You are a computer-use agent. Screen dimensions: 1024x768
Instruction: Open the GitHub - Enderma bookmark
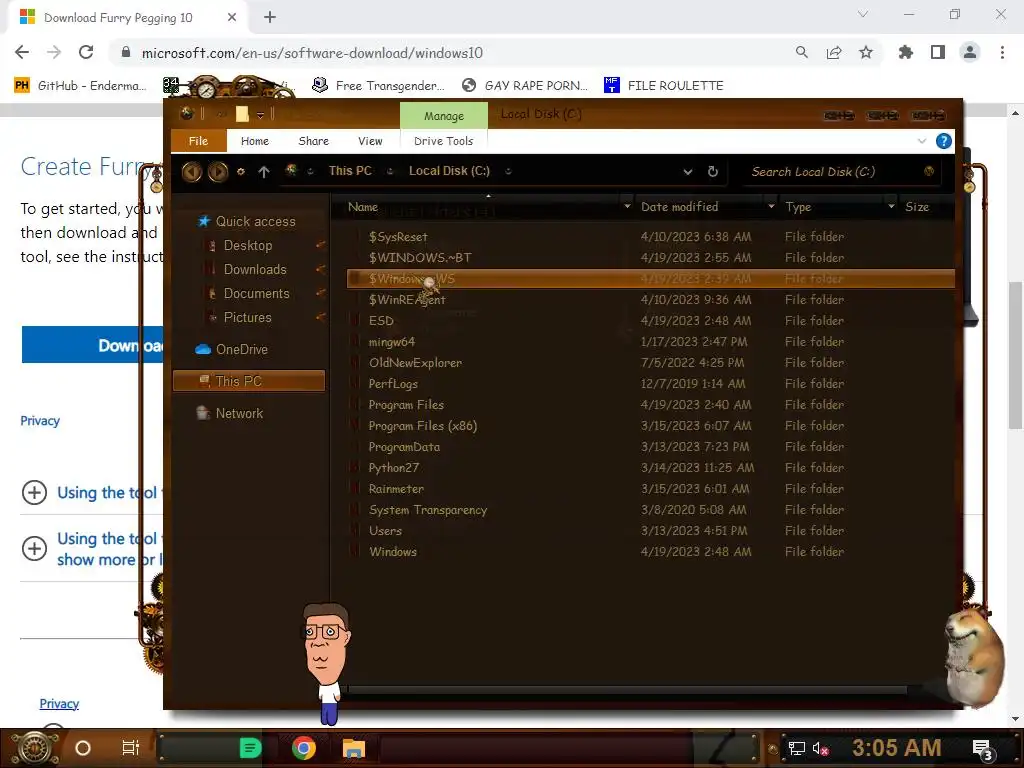pos(80,86)
